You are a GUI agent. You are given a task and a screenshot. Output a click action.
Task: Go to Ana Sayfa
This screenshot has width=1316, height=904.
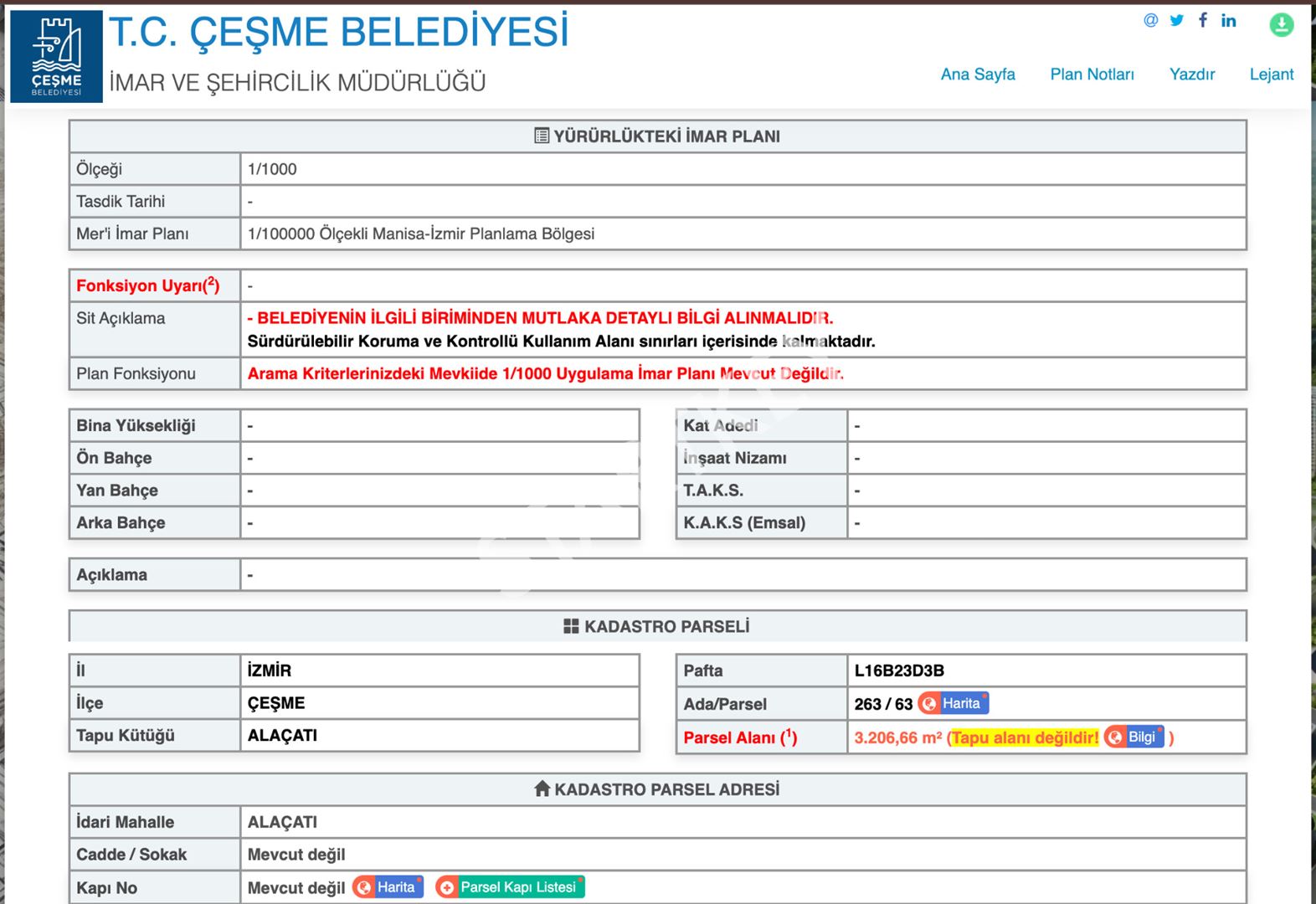point(977,74)
